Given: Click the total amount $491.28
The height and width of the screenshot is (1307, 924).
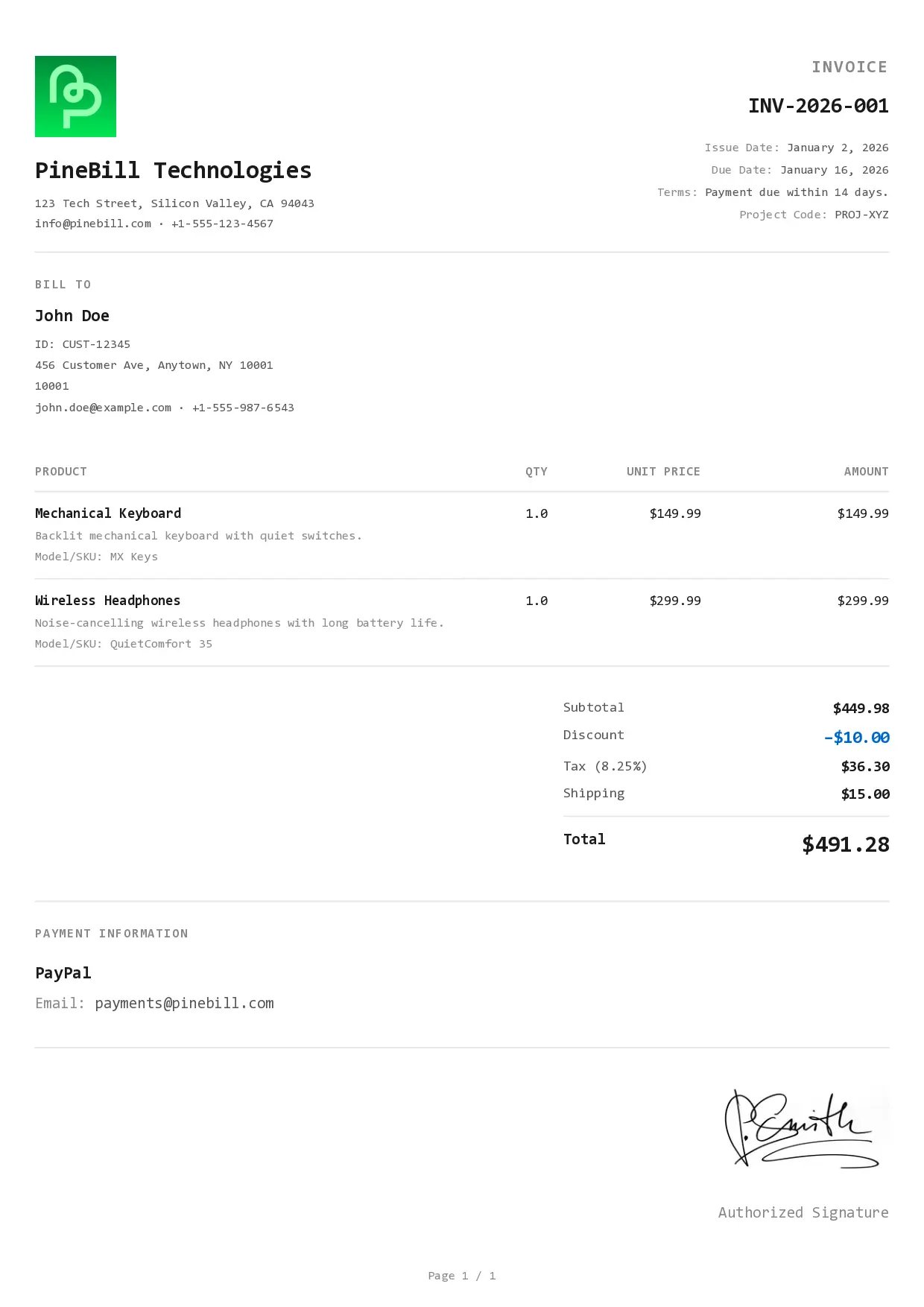Looking at the screenshot, I should point(845,844).
